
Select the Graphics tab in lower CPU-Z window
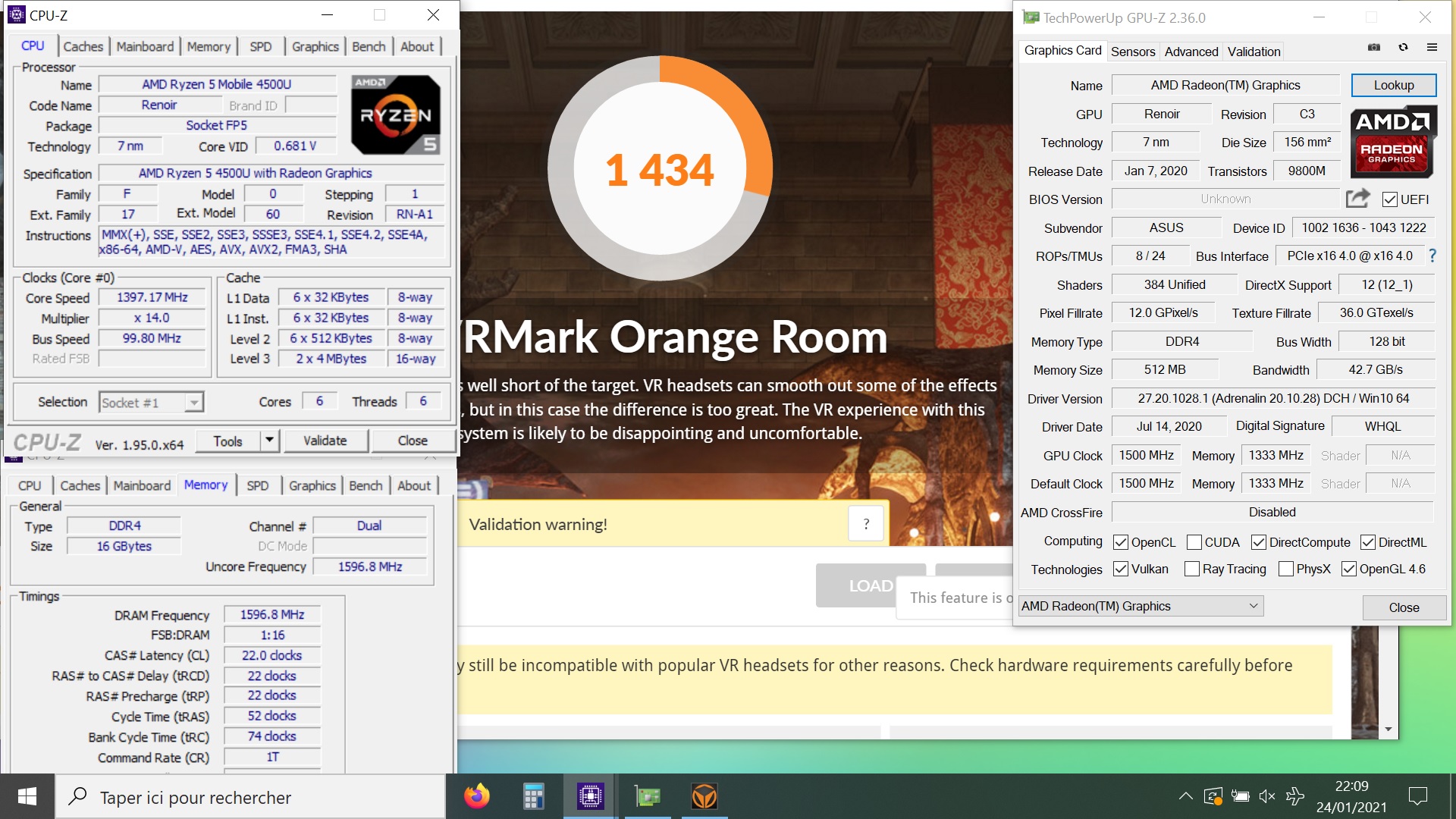[312, 485]
